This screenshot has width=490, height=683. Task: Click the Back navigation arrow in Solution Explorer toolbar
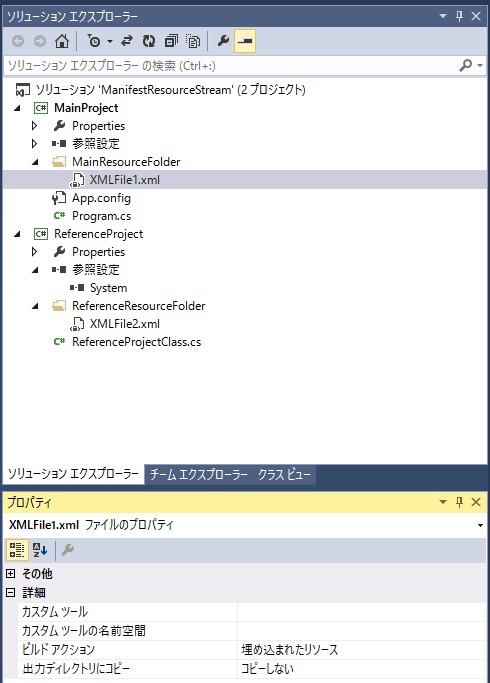pyautogui.click(x=18, y=41)
